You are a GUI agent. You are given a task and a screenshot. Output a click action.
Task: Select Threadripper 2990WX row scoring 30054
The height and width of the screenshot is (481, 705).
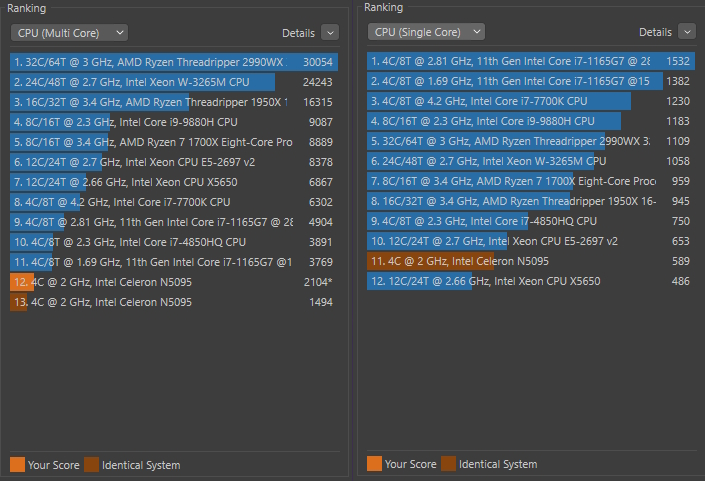[174, 62]
